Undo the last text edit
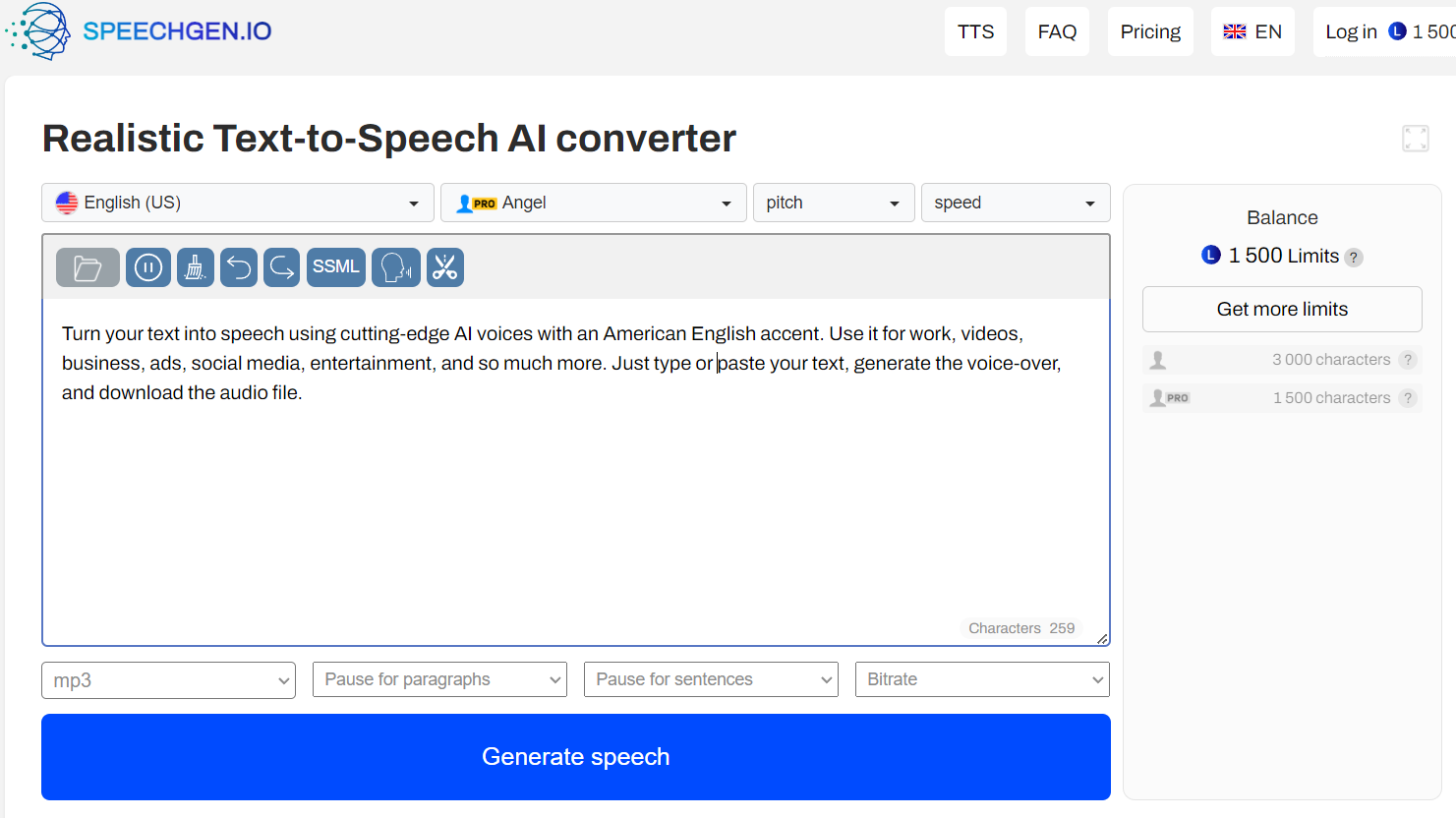The width and height of the screenshot is (1456, 818). [238, 266]
